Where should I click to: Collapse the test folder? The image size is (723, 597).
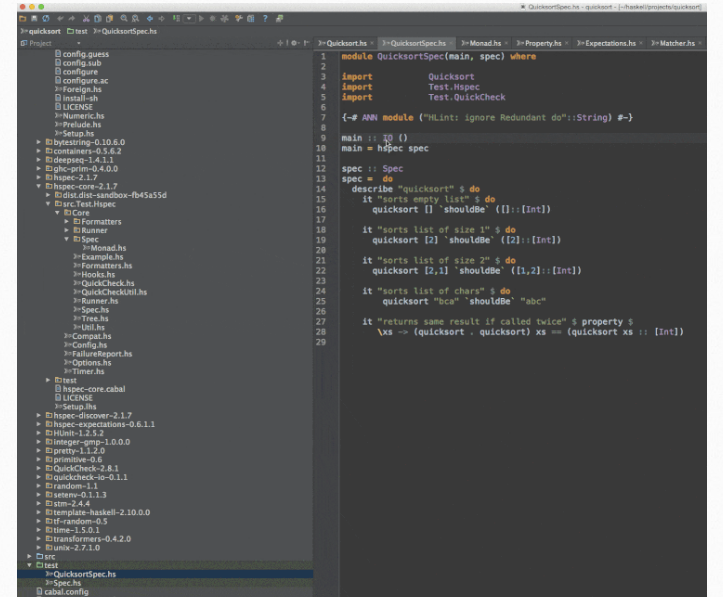click(x=30, y=565)
